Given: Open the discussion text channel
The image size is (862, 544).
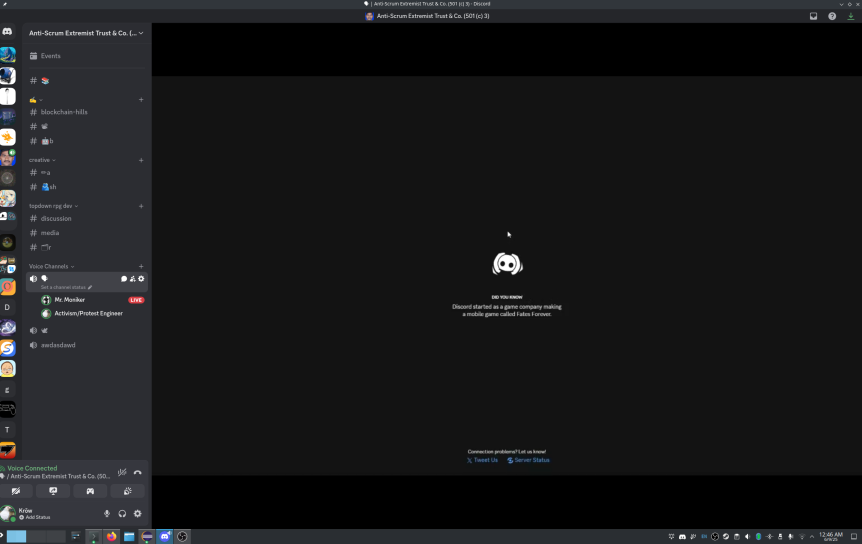Looking at the screenshot, I should (87, 219).
